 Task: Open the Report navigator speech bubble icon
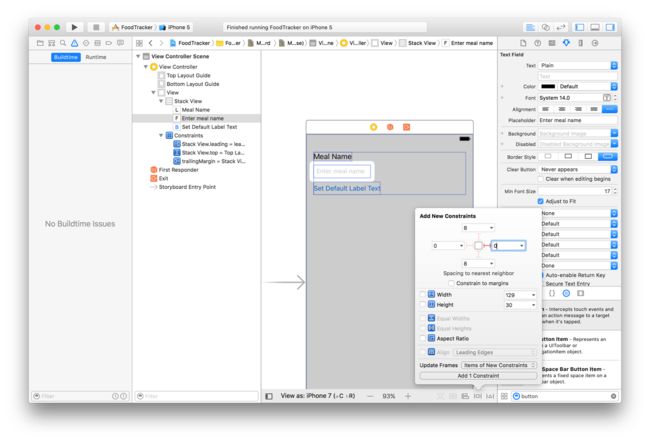(121, 43)
